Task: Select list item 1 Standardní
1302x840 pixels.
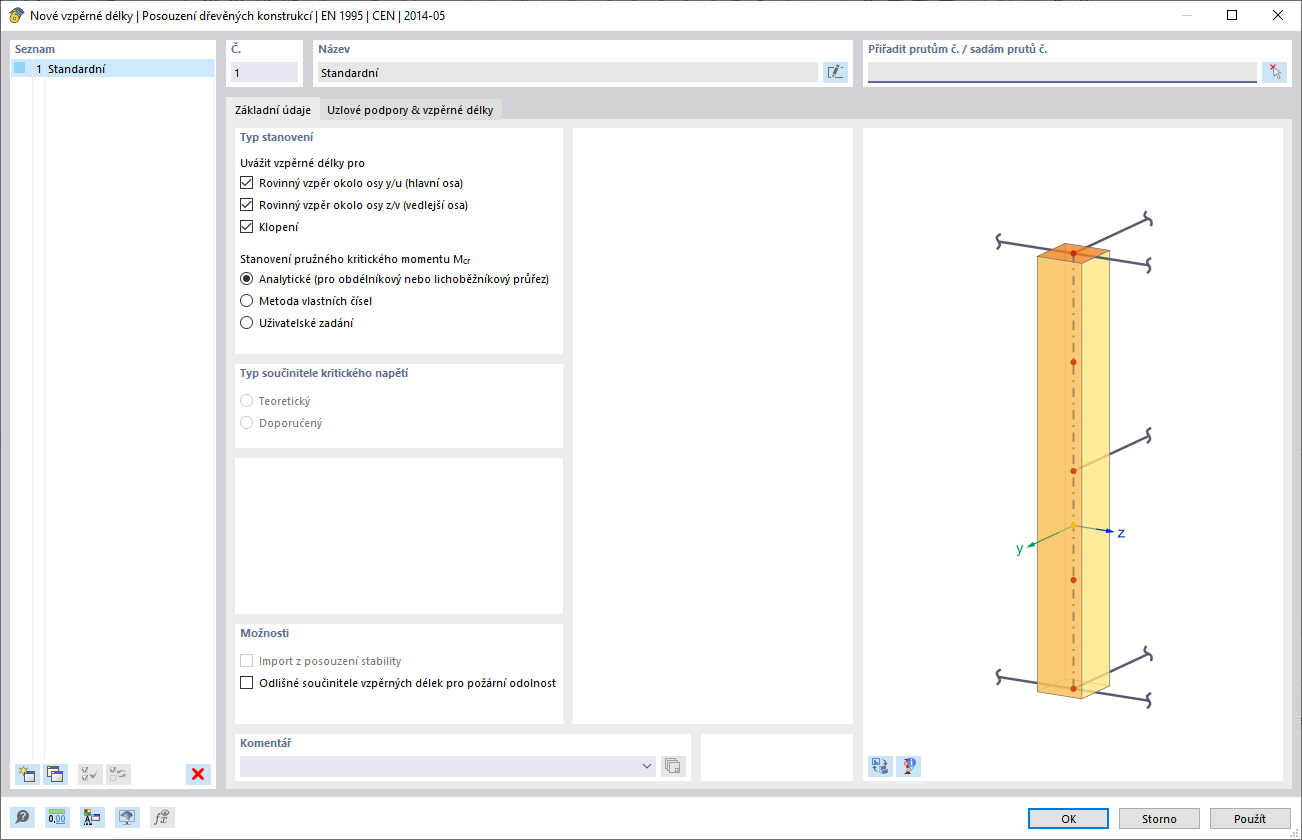Action: [113, 69]
